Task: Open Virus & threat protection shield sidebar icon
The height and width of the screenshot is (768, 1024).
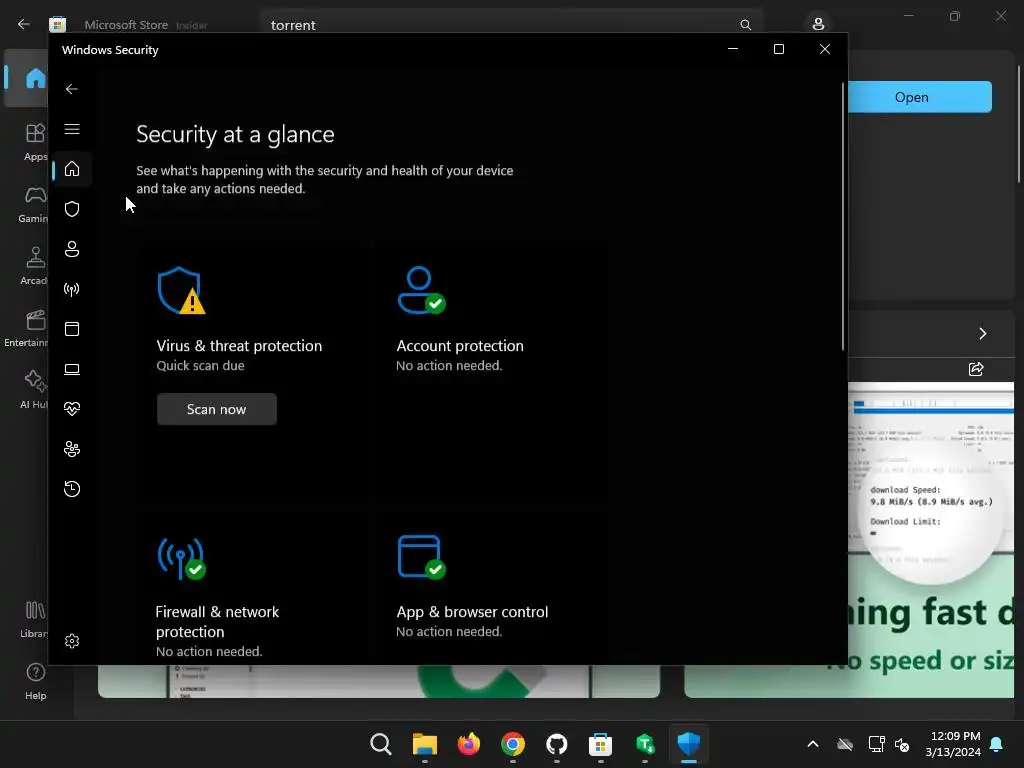Action: (x=72, y=209)
